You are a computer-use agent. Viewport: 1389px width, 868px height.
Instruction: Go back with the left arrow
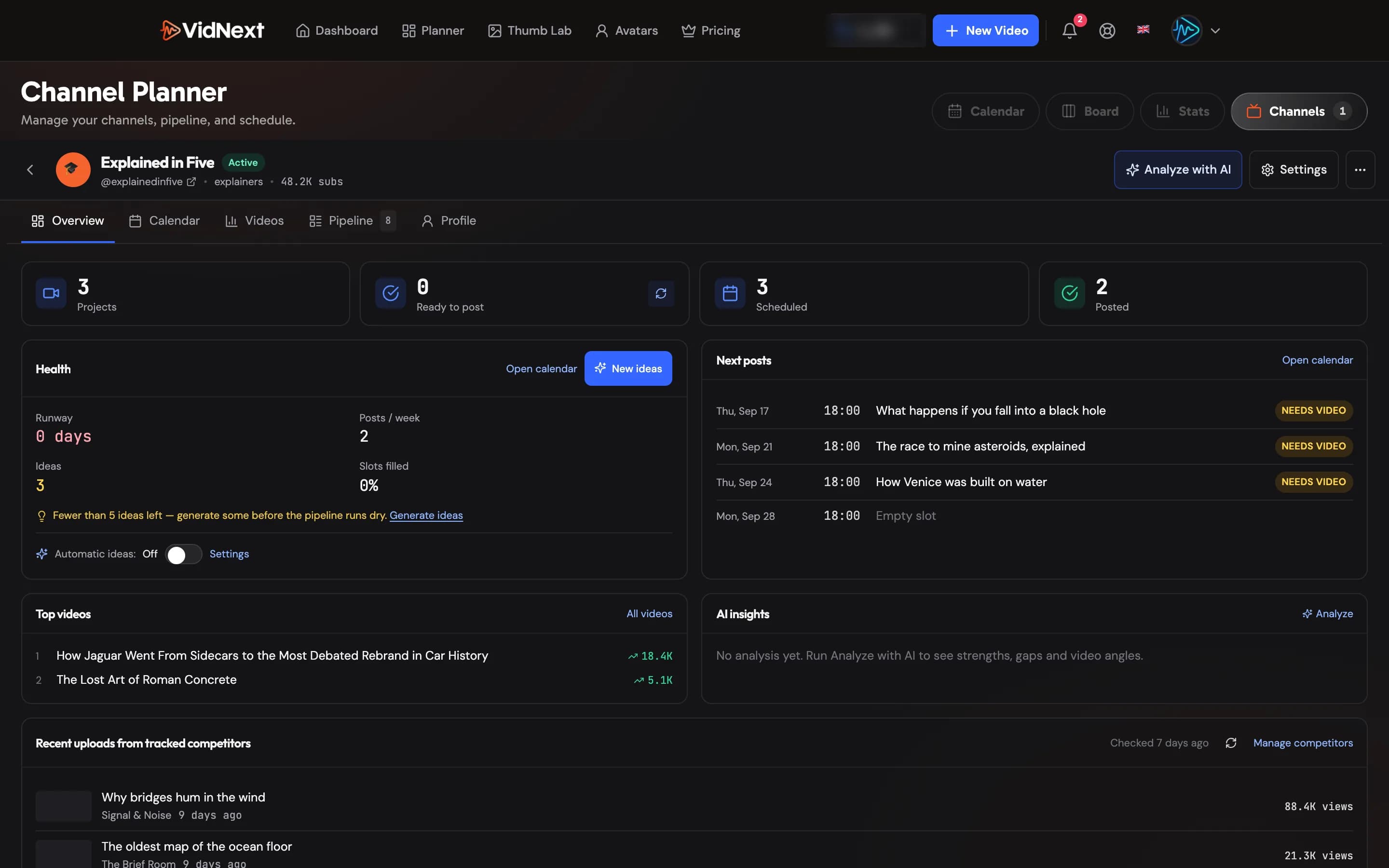point(30,169)
